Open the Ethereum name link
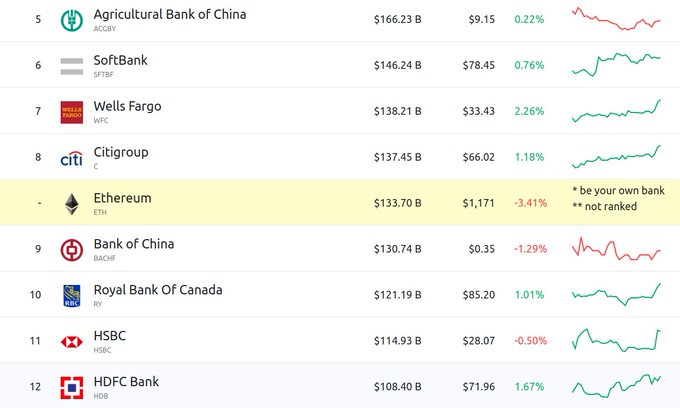680x408 pixels. [x=122, y=198]
